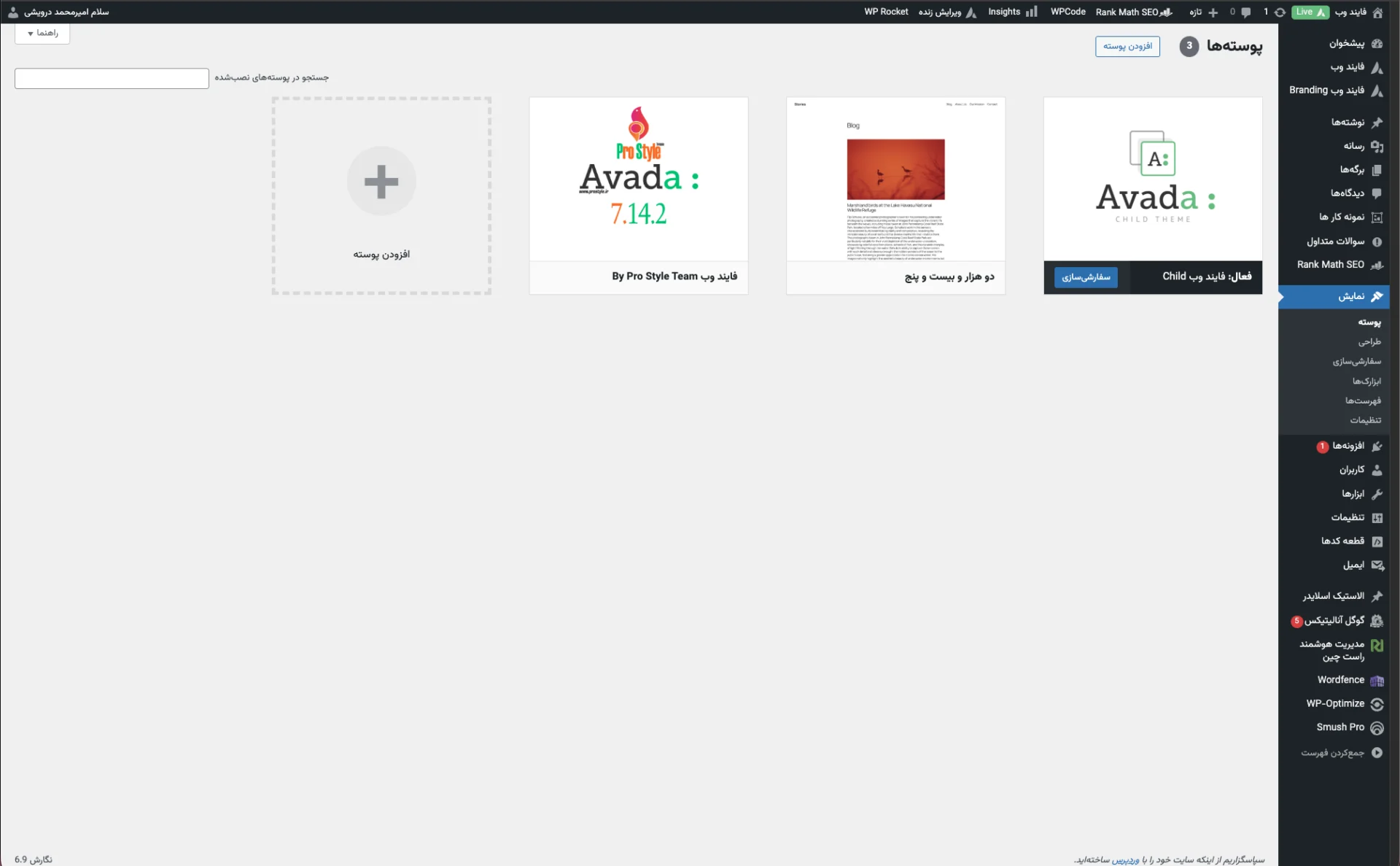Click the FAQ info icon (سوالات متداول)
Image resolution: width=1400 pixels, height=866 pixels.
coord(1377,241)
